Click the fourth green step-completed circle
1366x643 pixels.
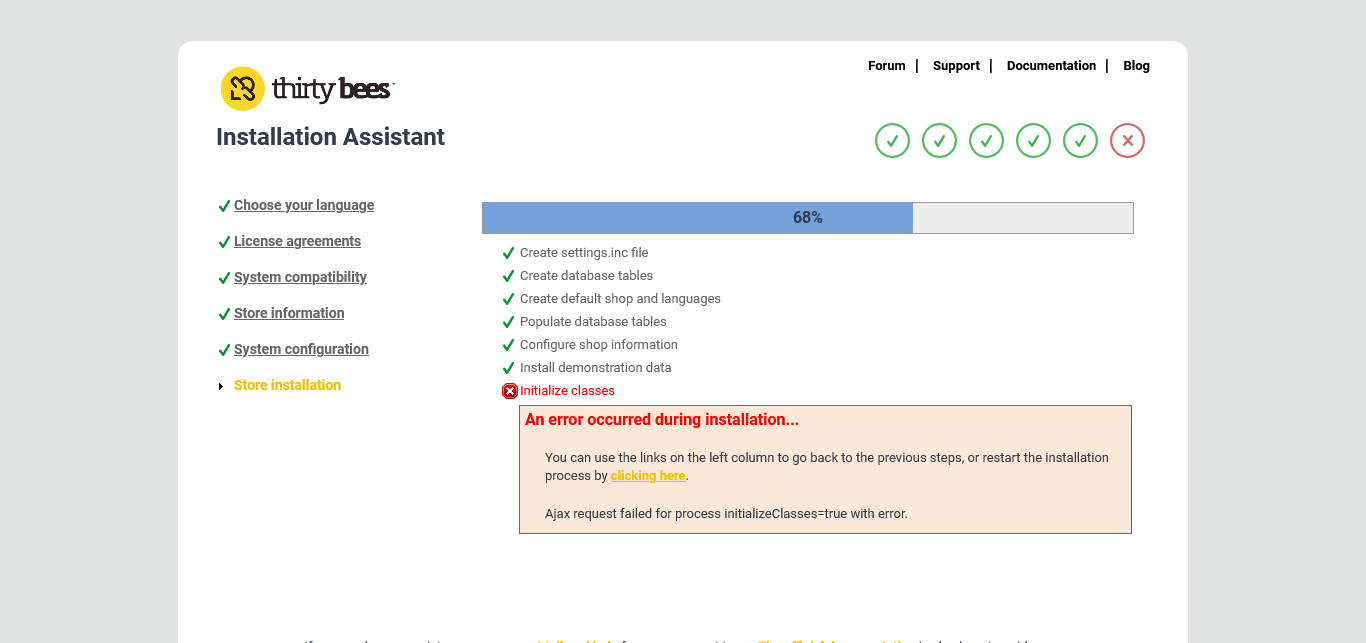pos(1033,141)
